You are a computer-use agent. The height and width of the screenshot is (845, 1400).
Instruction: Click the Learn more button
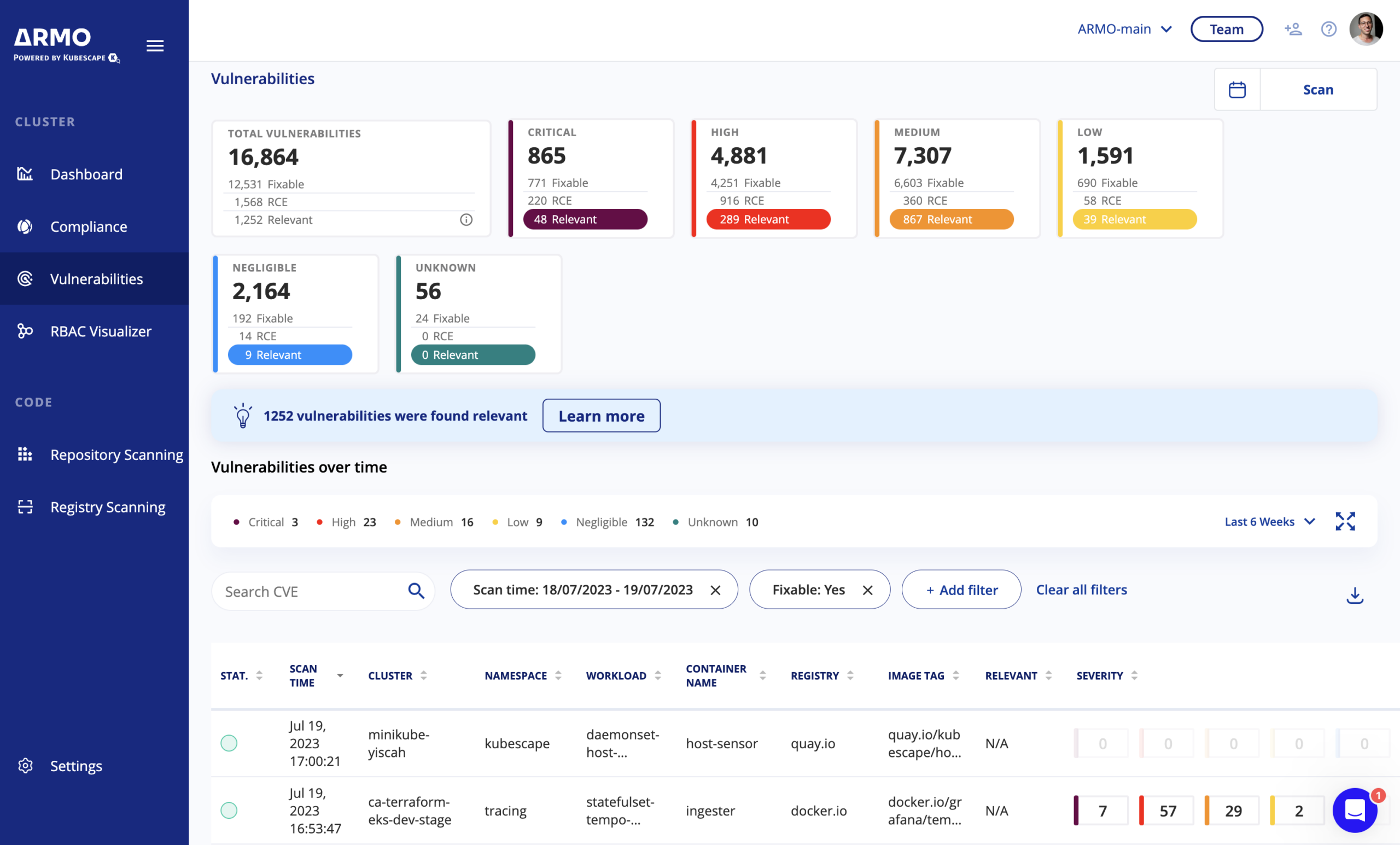click(x=601, y=416)
